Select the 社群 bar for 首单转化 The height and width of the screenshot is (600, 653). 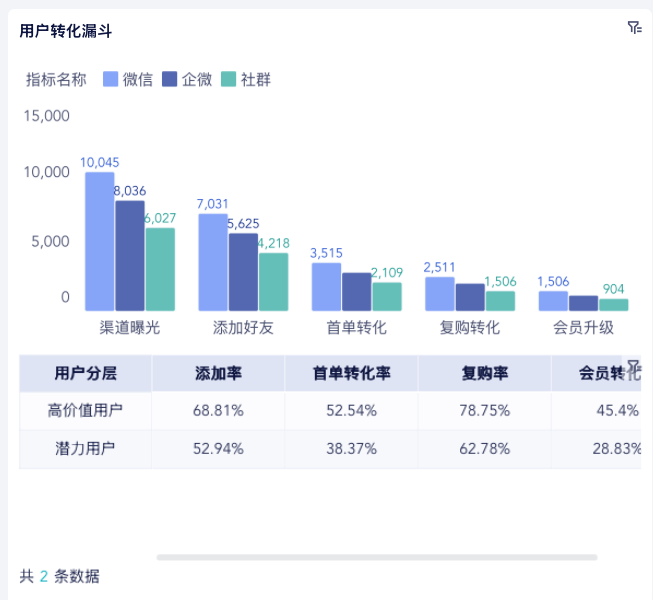[x=387, y=296]
